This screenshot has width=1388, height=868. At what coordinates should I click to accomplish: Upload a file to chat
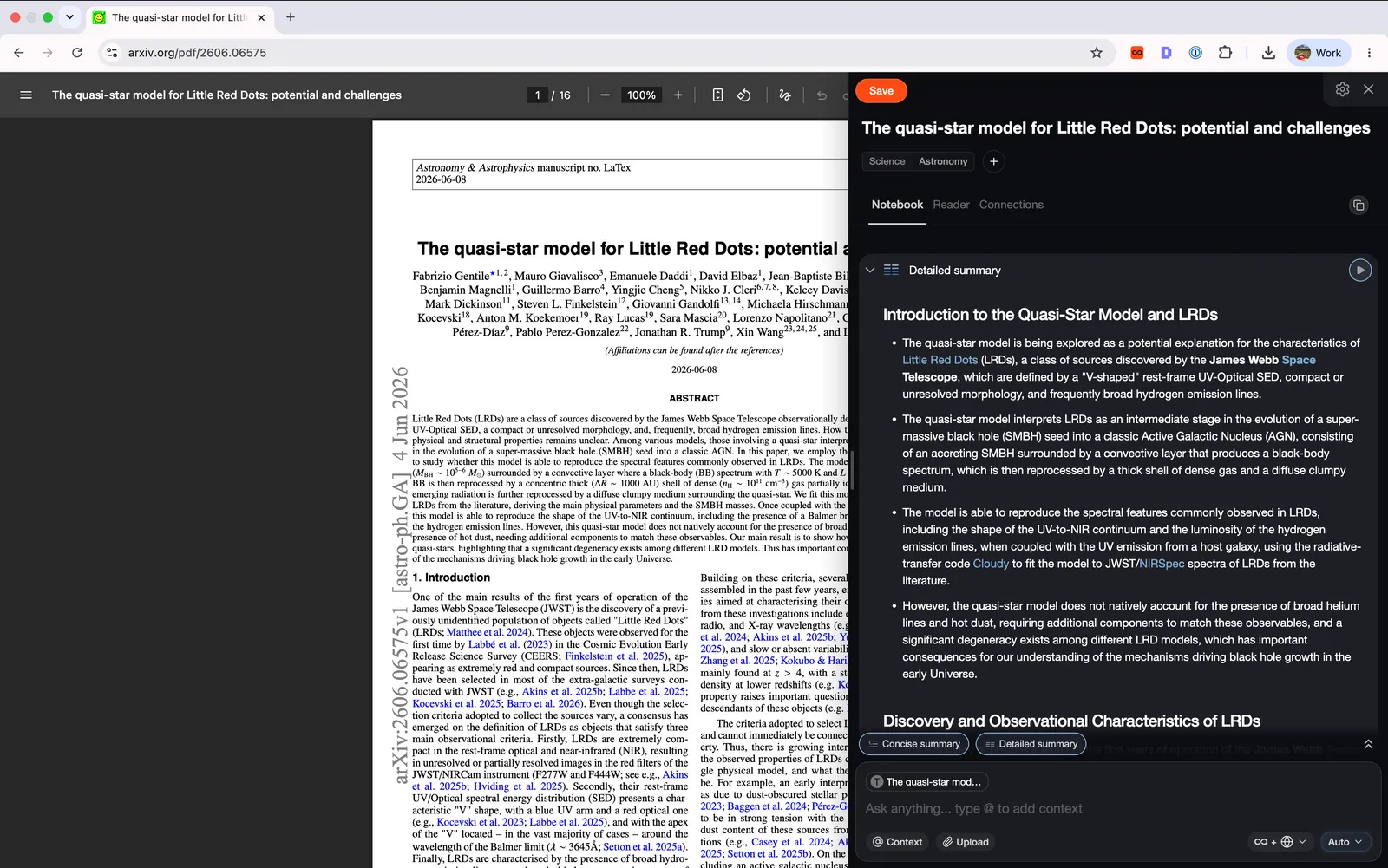[x=966, y=842]
